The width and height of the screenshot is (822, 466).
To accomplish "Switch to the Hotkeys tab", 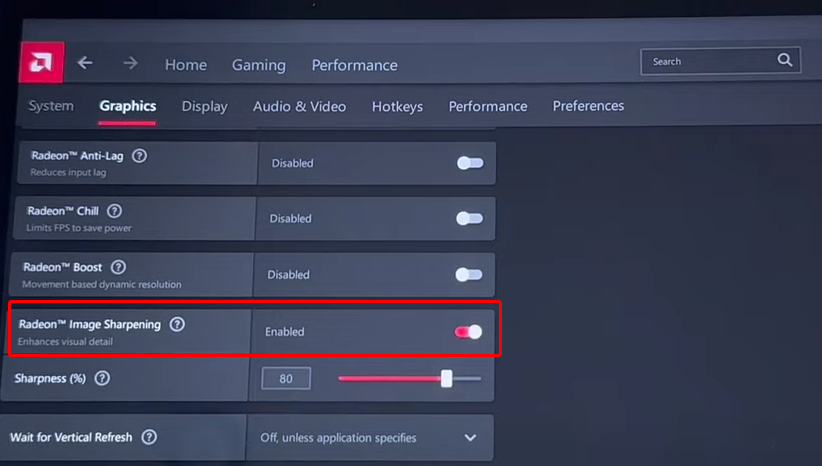I will [x=397, y=106].
